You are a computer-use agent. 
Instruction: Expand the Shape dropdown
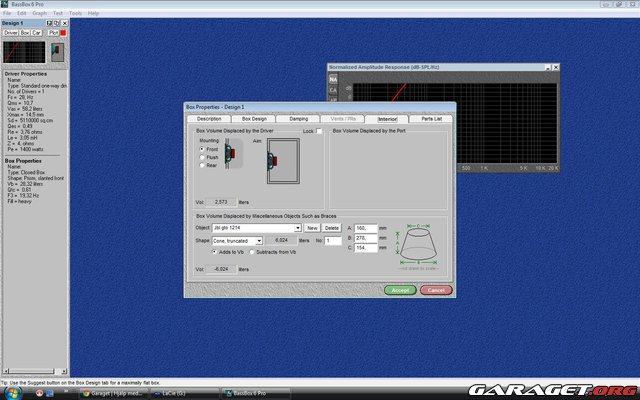(x=259, y=241)
